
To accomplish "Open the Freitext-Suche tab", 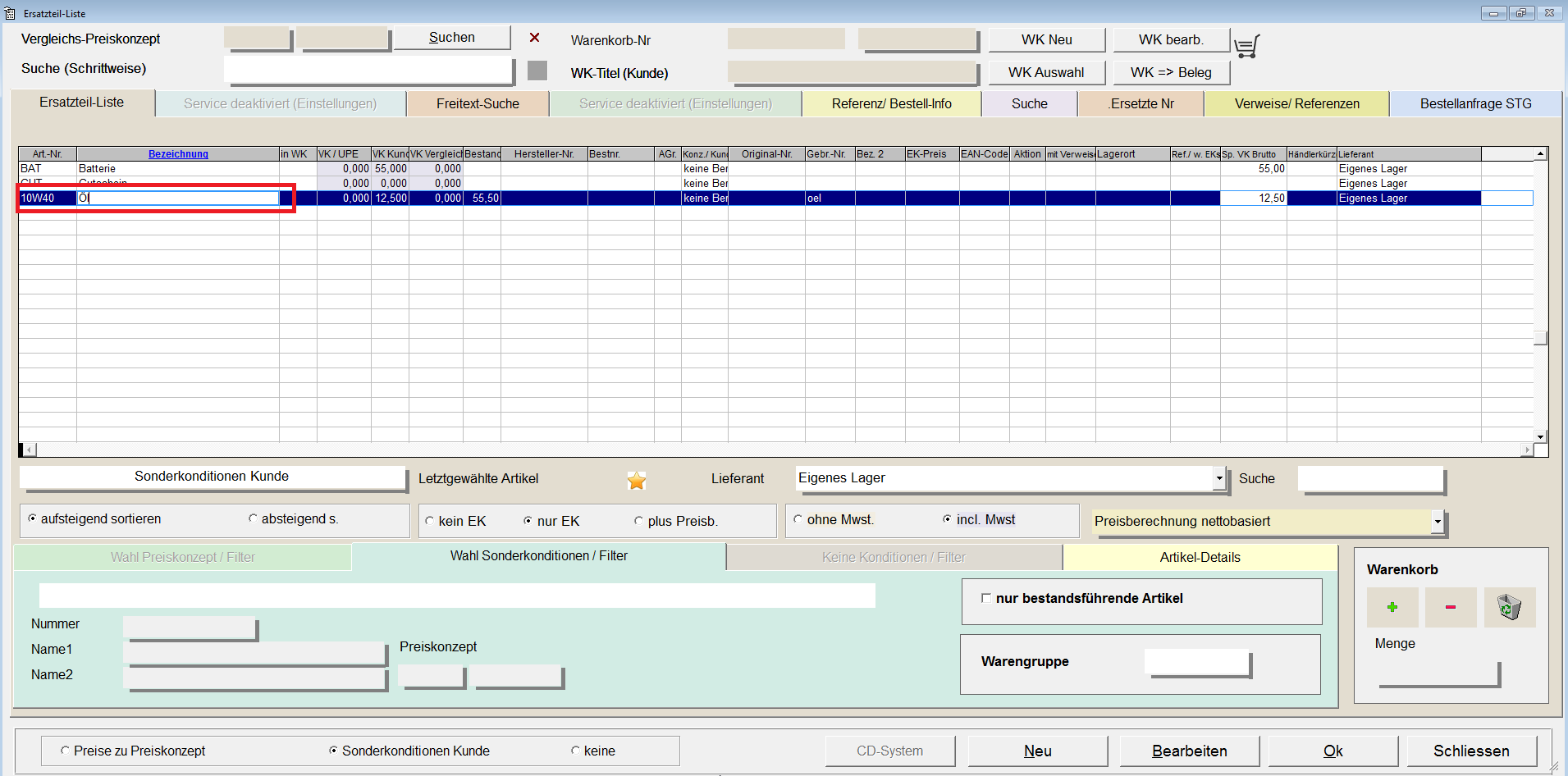I will click(478, 104).
